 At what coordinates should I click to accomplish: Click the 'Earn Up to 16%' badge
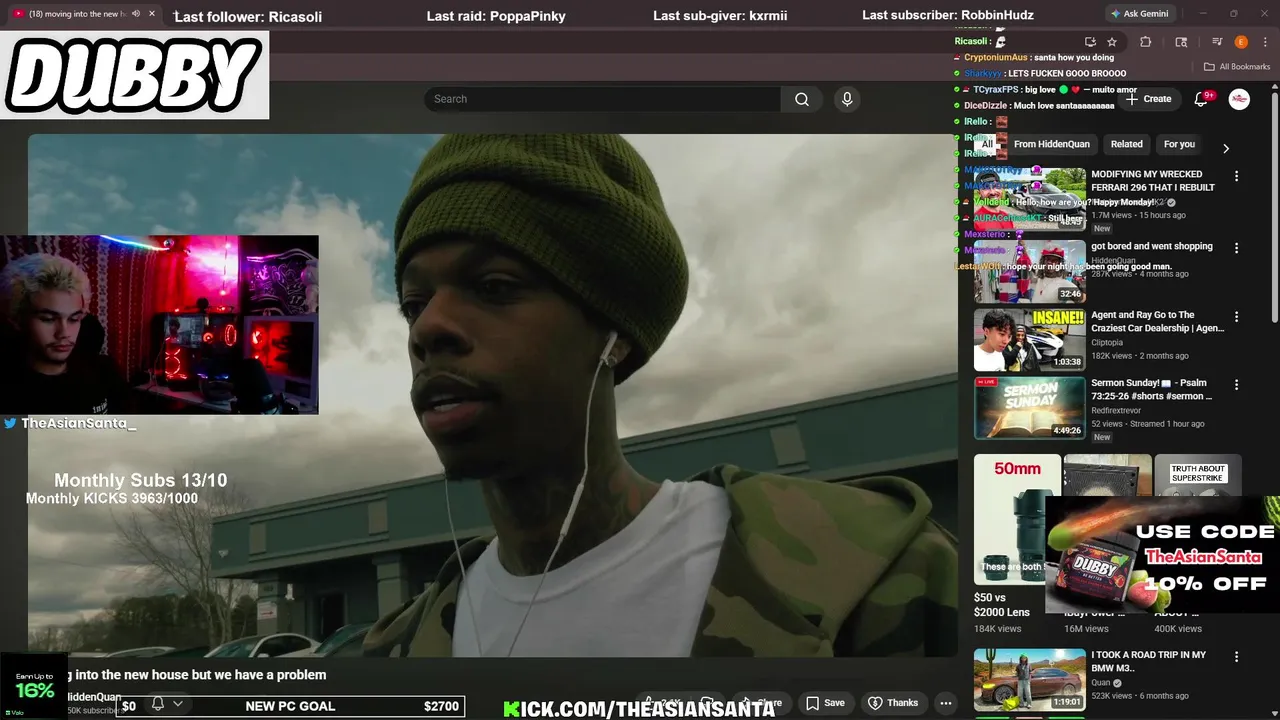pyautogui.click(x=34, y=686)
